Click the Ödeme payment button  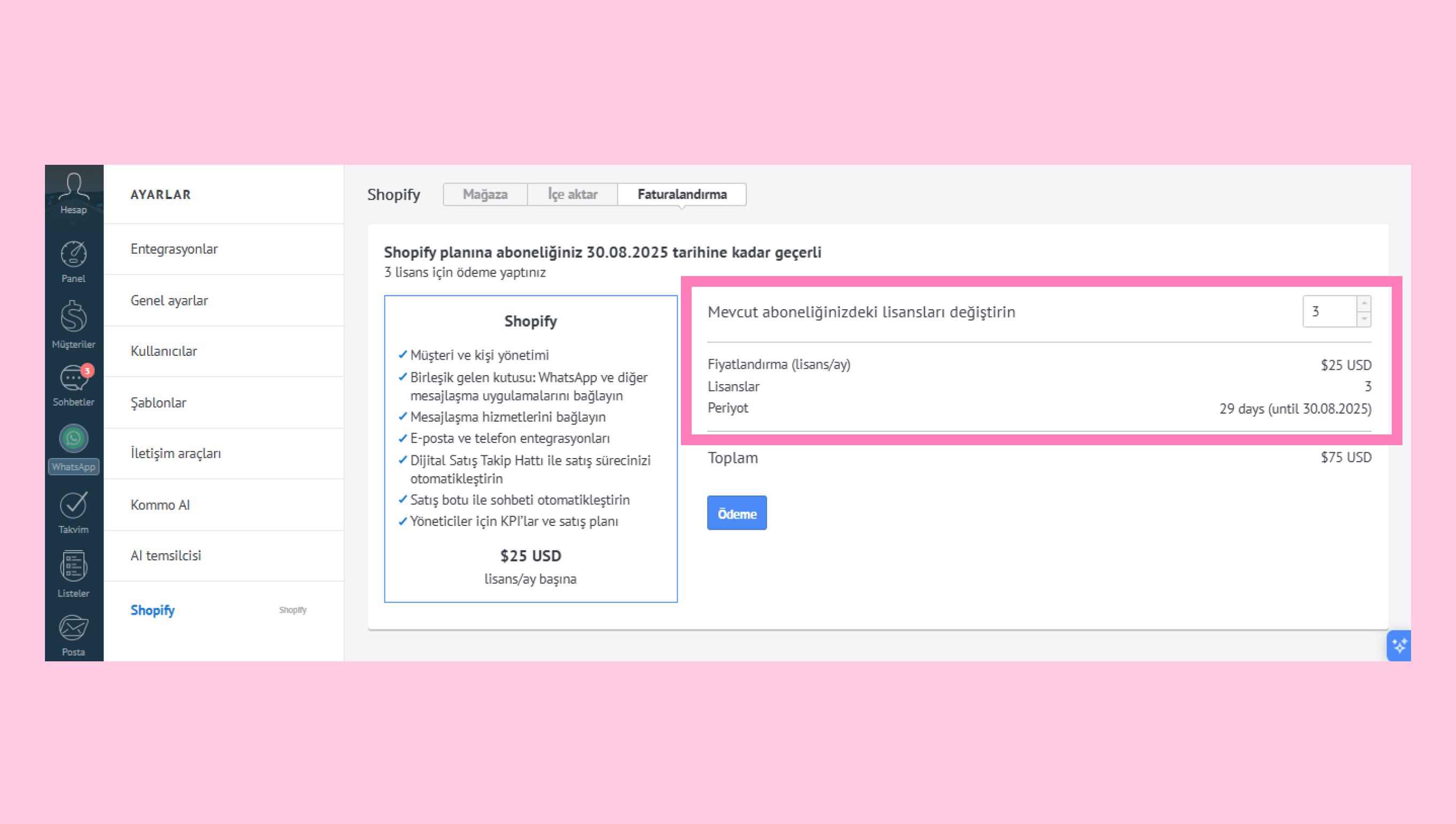737,513
